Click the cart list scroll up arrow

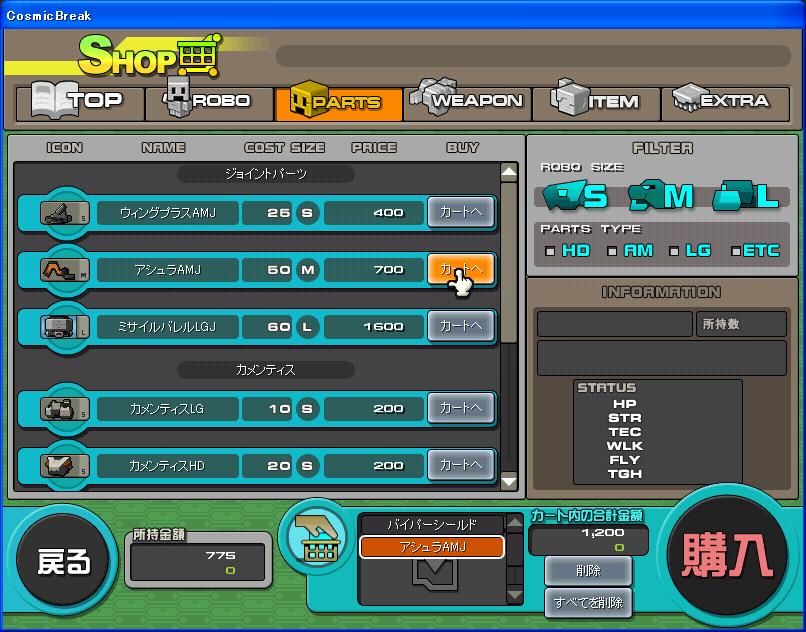click(515, 524)
